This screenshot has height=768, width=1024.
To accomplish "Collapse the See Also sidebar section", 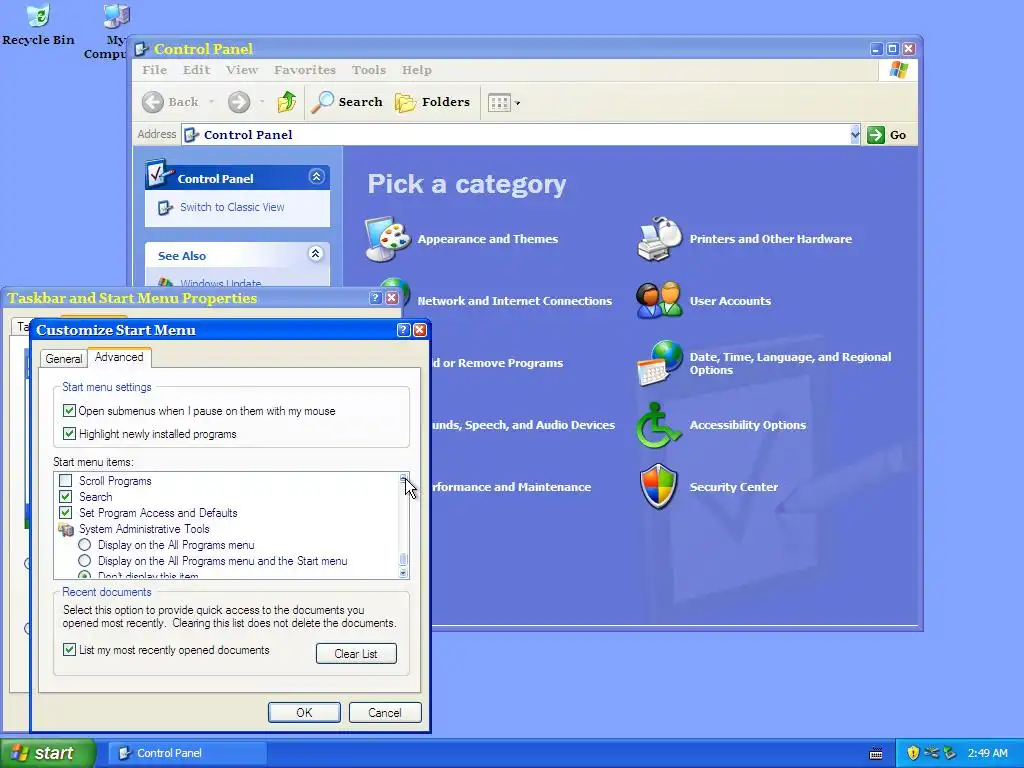I will tap(315, 254).
